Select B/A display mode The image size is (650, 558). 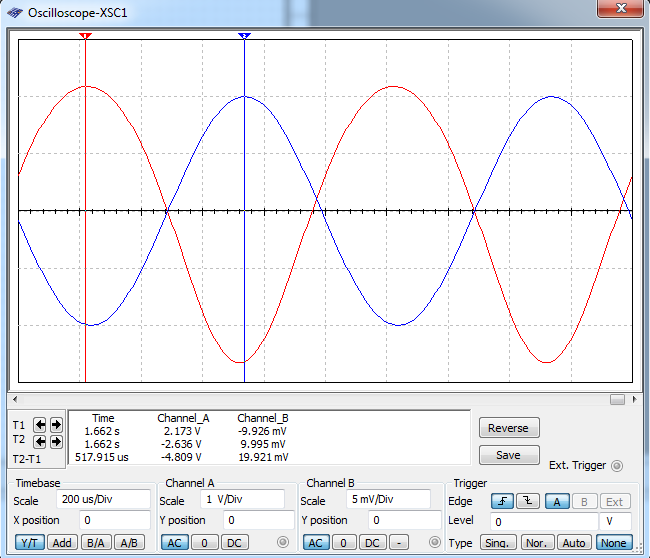(96, 543)
